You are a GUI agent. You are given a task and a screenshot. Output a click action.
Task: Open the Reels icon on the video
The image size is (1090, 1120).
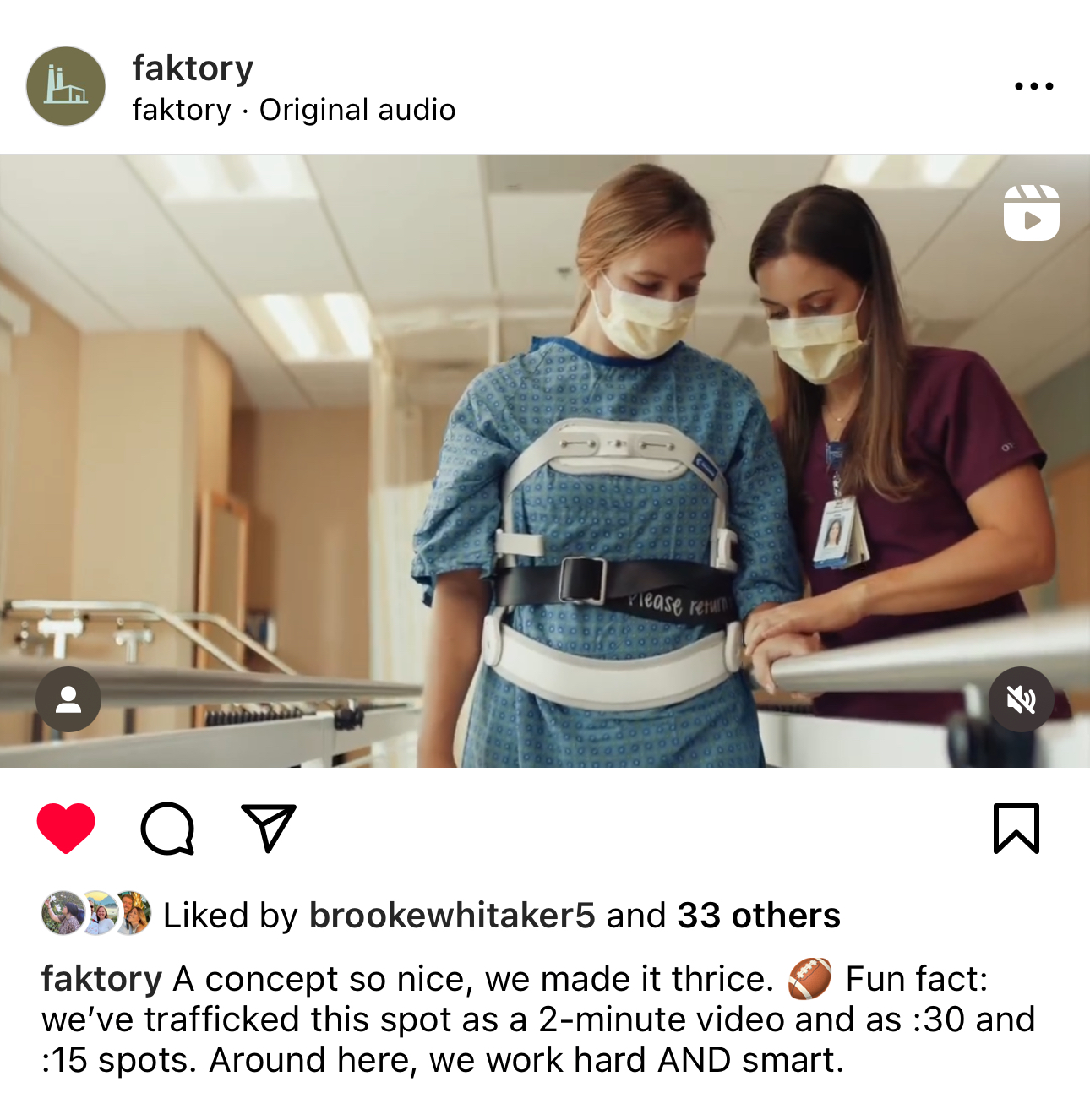pyautogui.click(x=1031, y=213)
